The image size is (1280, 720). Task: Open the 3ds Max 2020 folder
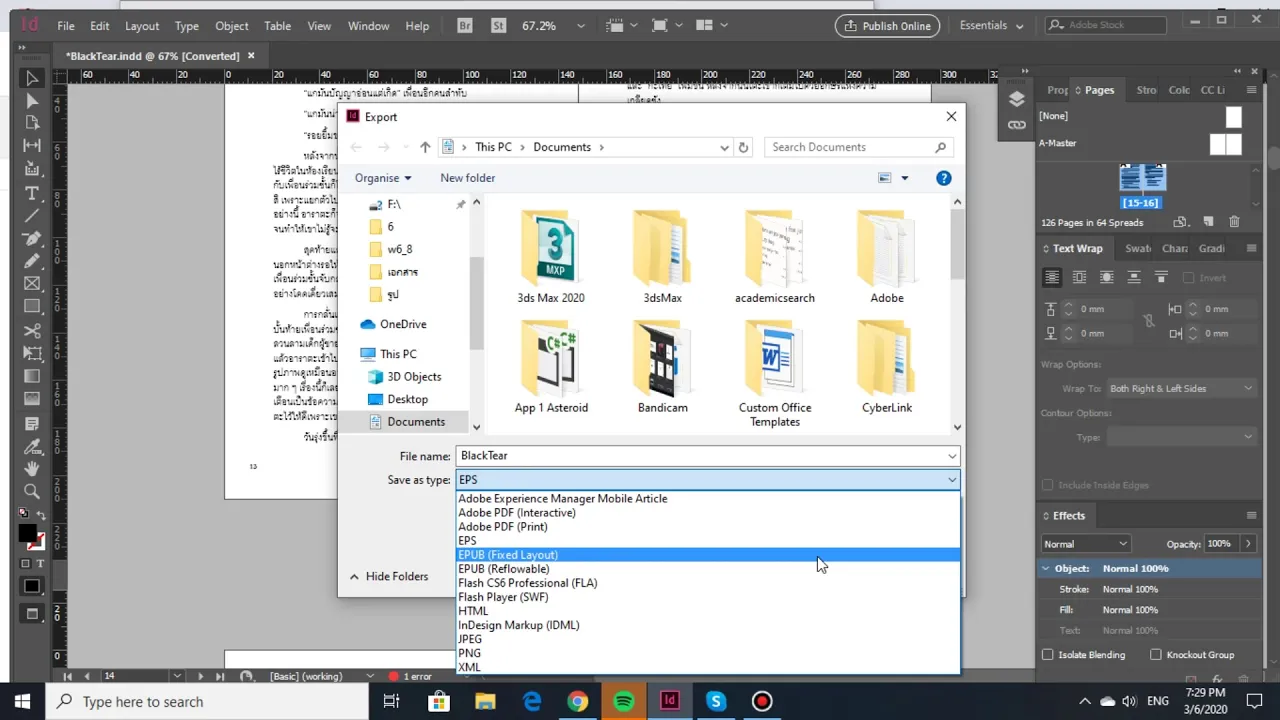point(551,257)
